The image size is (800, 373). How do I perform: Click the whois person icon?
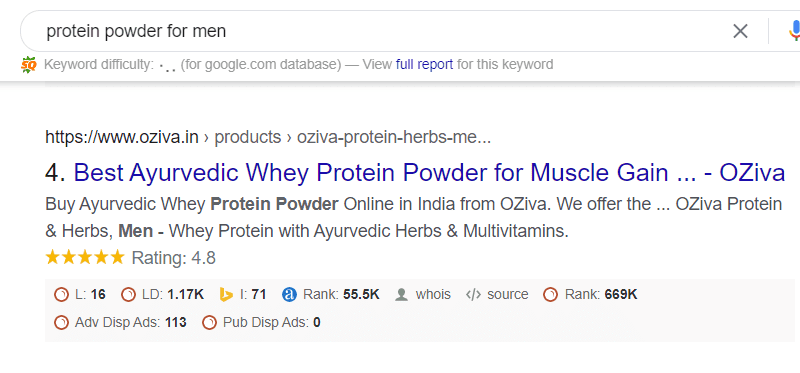(402, 295)
